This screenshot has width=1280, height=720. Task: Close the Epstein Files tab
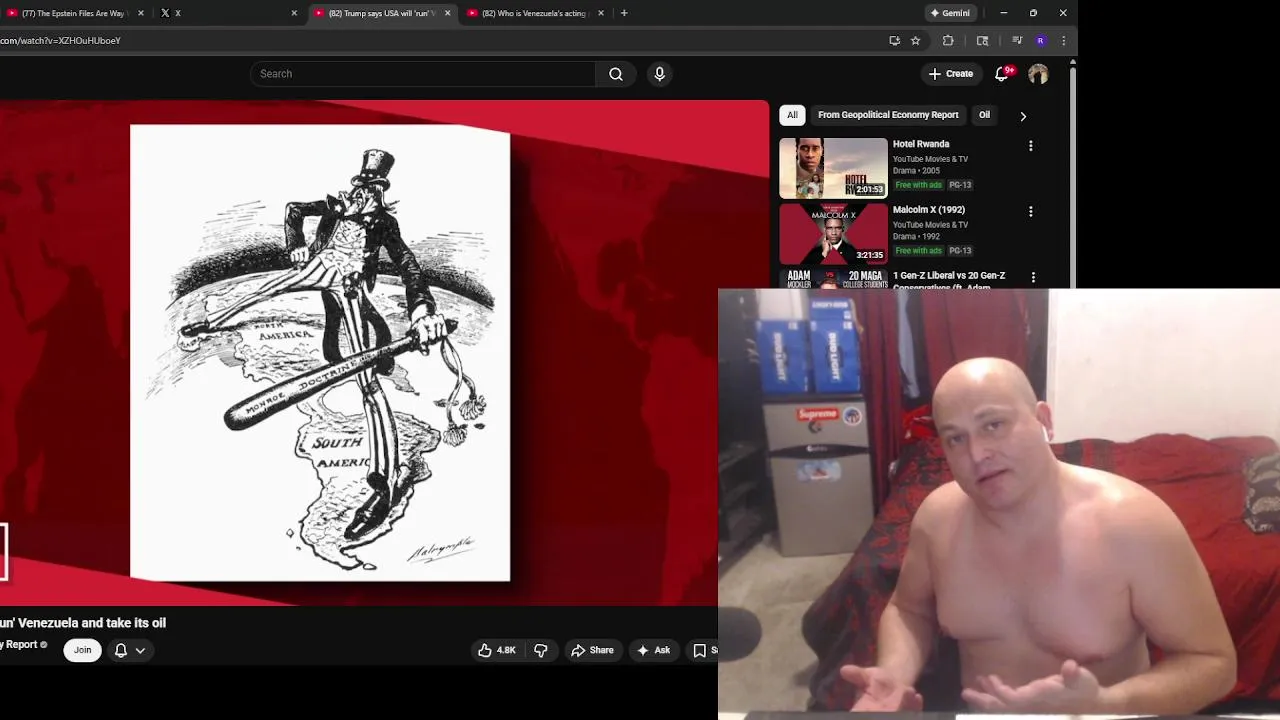(140, 13)
